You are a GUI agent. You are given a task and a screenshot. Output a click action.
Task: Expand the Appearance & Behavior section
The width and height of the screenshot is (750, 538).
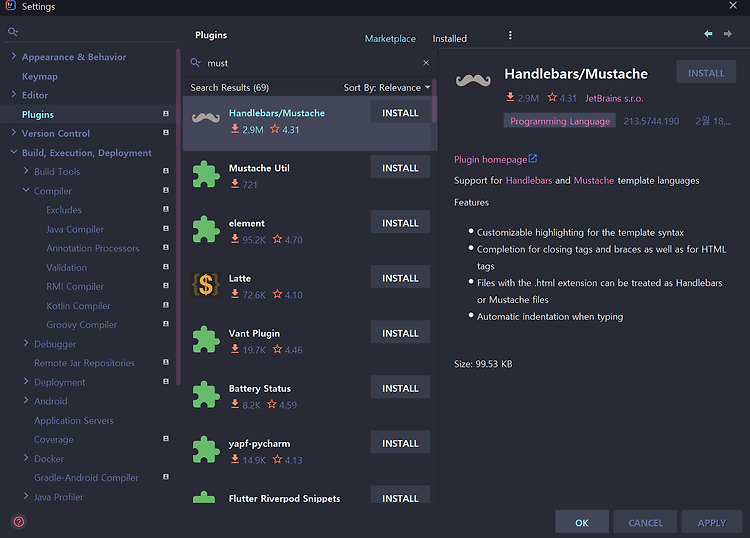pyautogui.click(x=13, y=56)
